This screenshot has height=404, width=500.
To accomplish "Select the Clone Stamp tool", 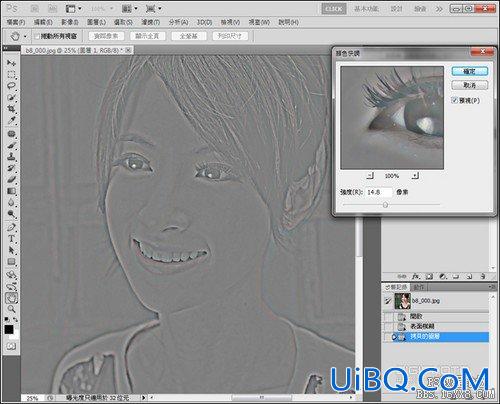I will point(11,157).
